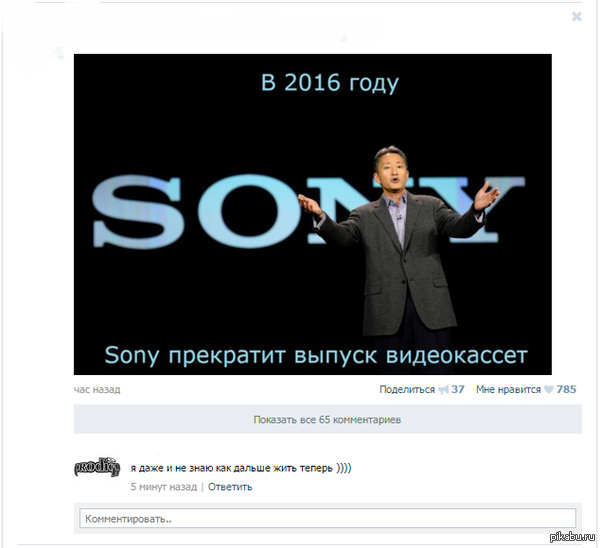Focus the 'Комментировать..' input field
Screen dimensions: 600x548
click(x=328, y=519)
